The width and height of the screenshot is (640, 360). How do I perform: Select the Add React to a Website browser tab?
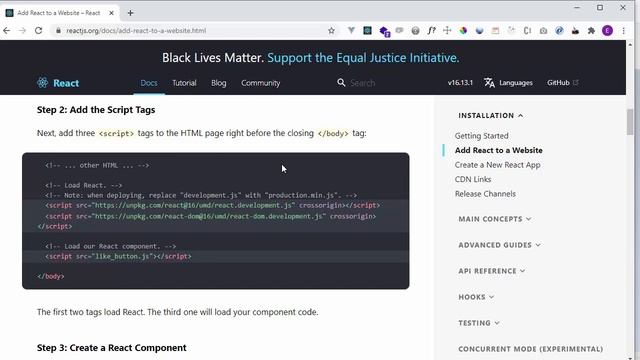pyautogui.click(x=58, y=13)
